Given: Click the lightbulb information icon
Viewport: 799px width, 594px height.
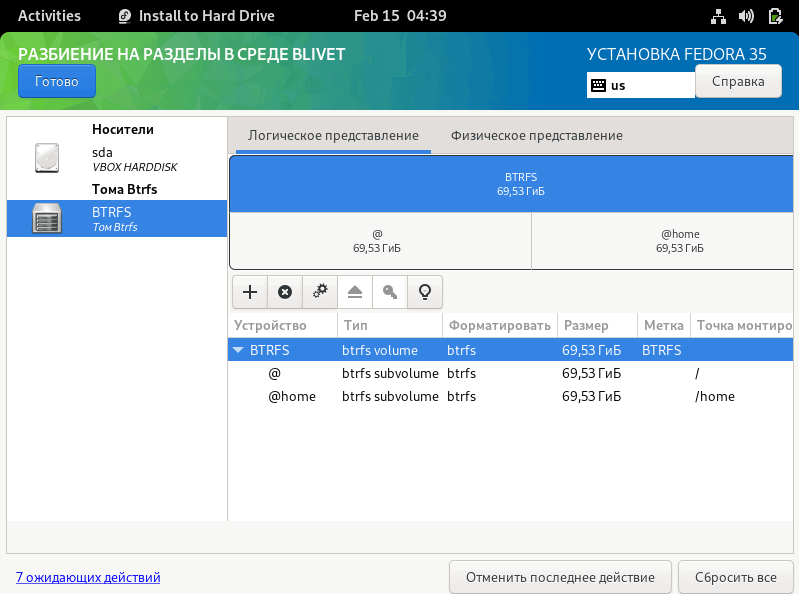Looking at the screenshot, I should coord(425,292).
